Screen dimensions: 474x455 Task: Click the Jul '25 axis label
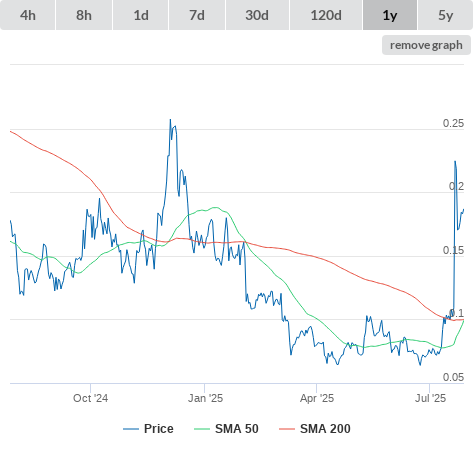430,398
